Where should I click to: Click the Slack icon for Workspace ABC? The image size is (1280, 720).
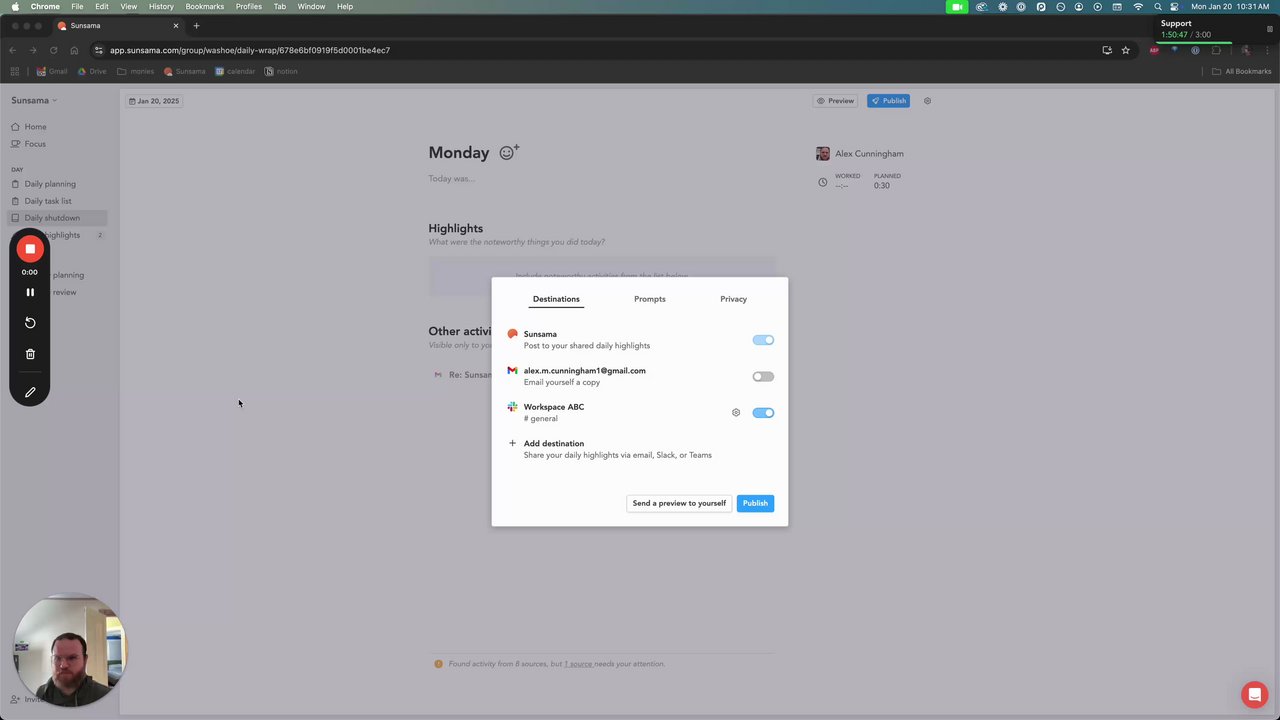click(x=512, y=407)
